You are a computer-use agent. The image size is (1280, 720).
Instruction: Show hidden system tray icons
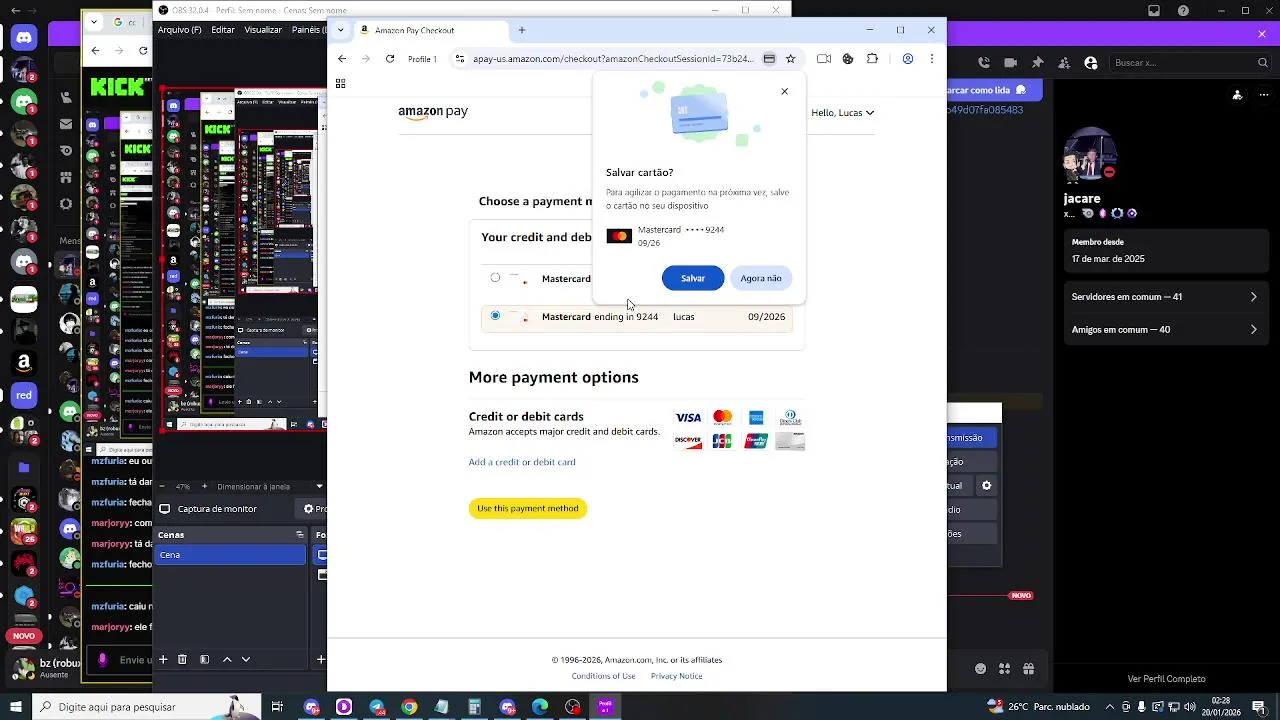pos(1109,707)
